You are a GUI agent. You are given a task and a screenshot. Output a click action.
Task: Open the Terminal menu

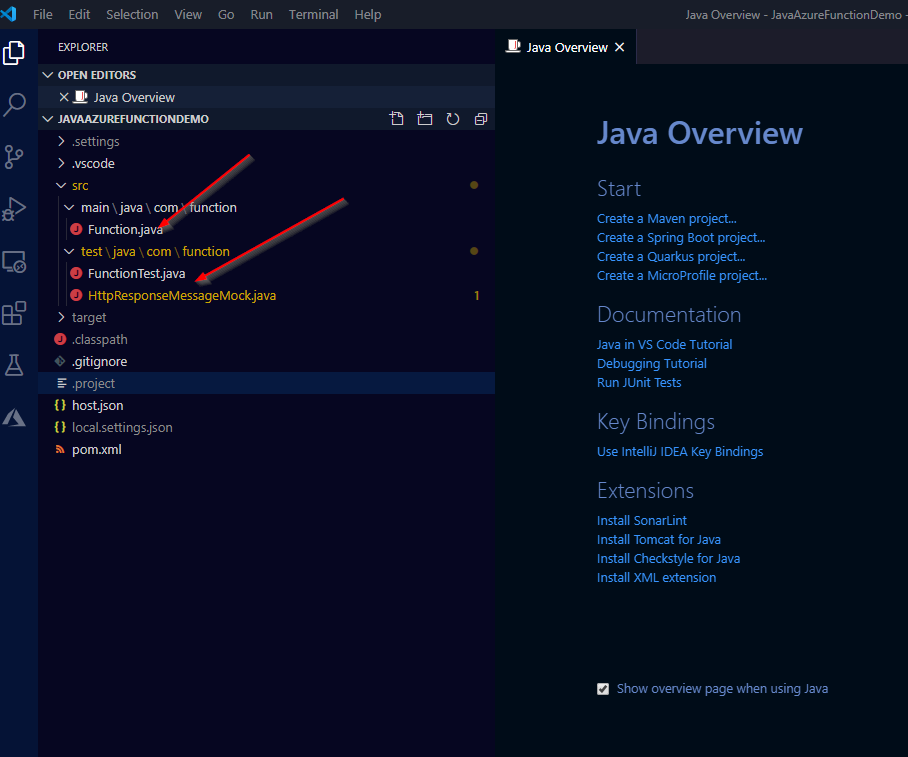(313, 15)
